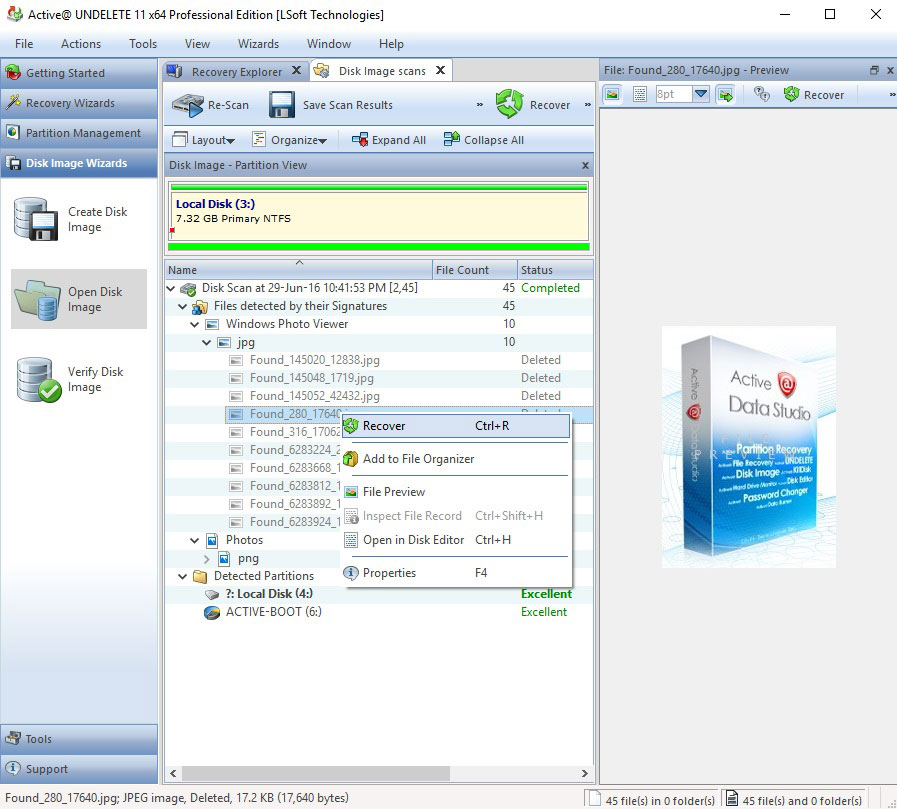Image resolution: width=897 pixels, height=809 pixels.
Task: Float the Preview panel with restore button
Action: 874,70
